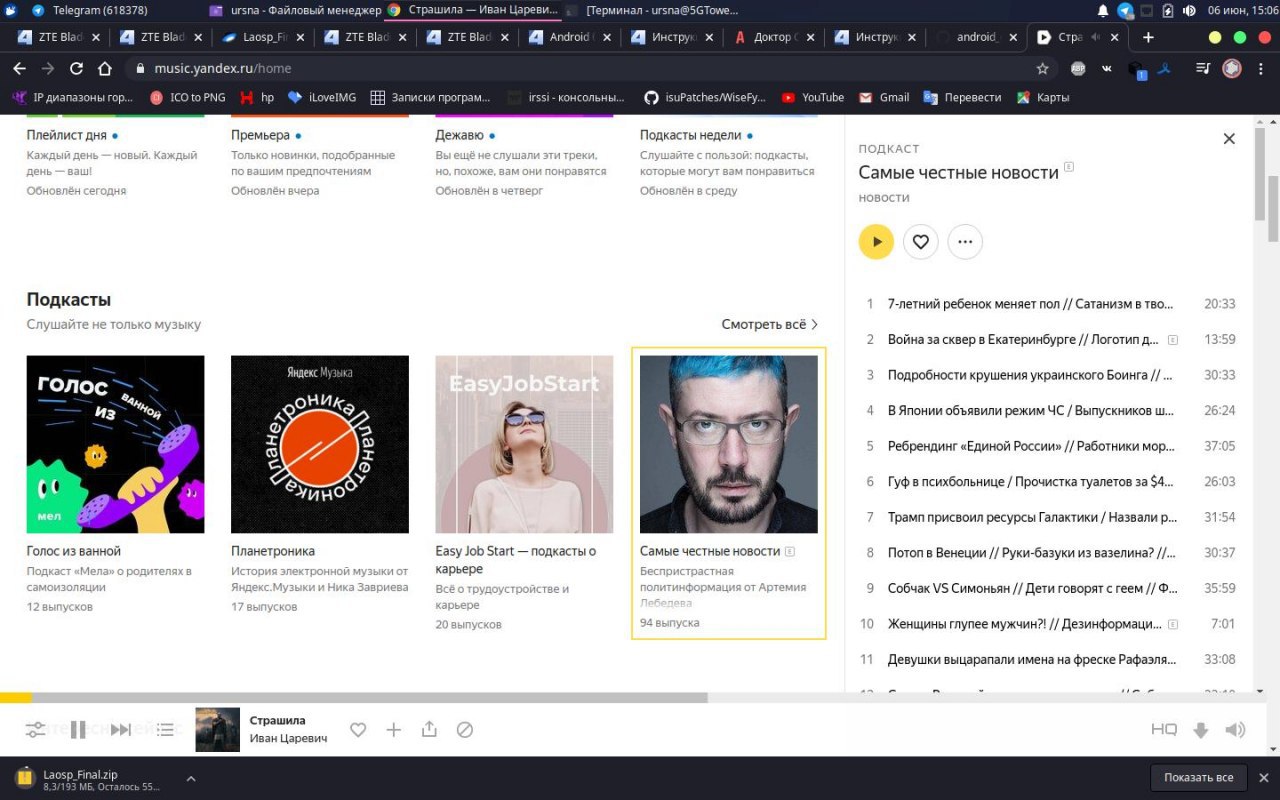
Task: Open the iLoveIMG bookmark
Action: click(x=322, y=97)
